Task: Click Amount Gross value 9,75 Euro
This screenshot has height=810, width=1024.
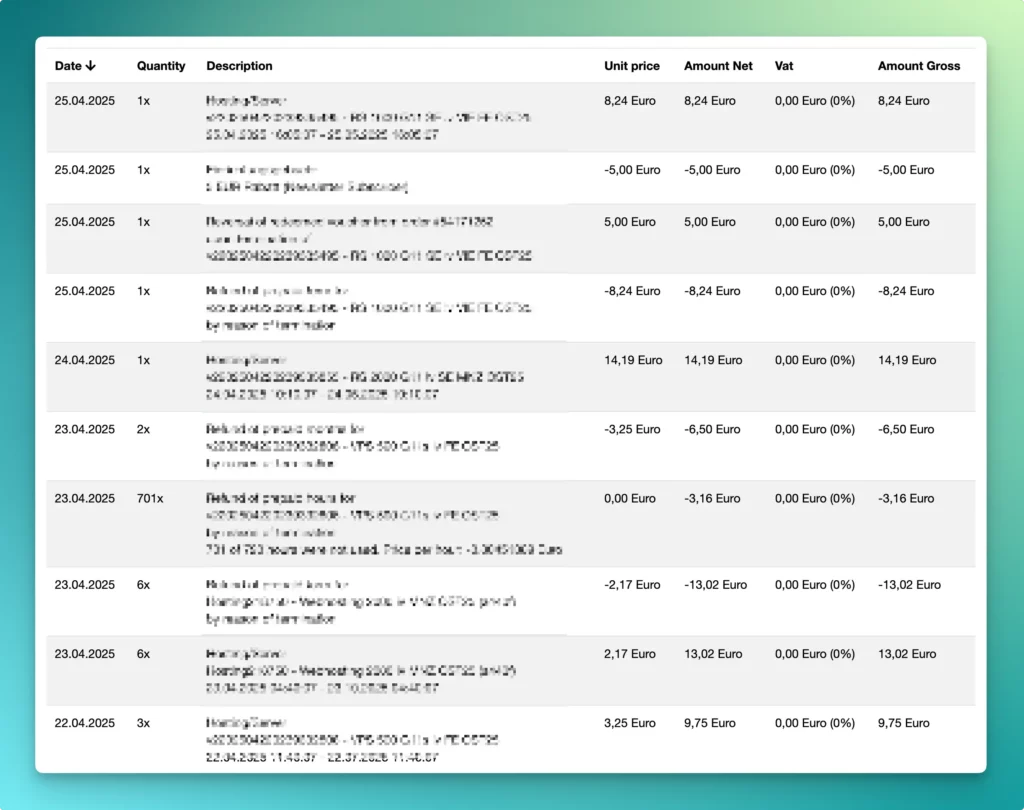Action: tap(903, 723)
